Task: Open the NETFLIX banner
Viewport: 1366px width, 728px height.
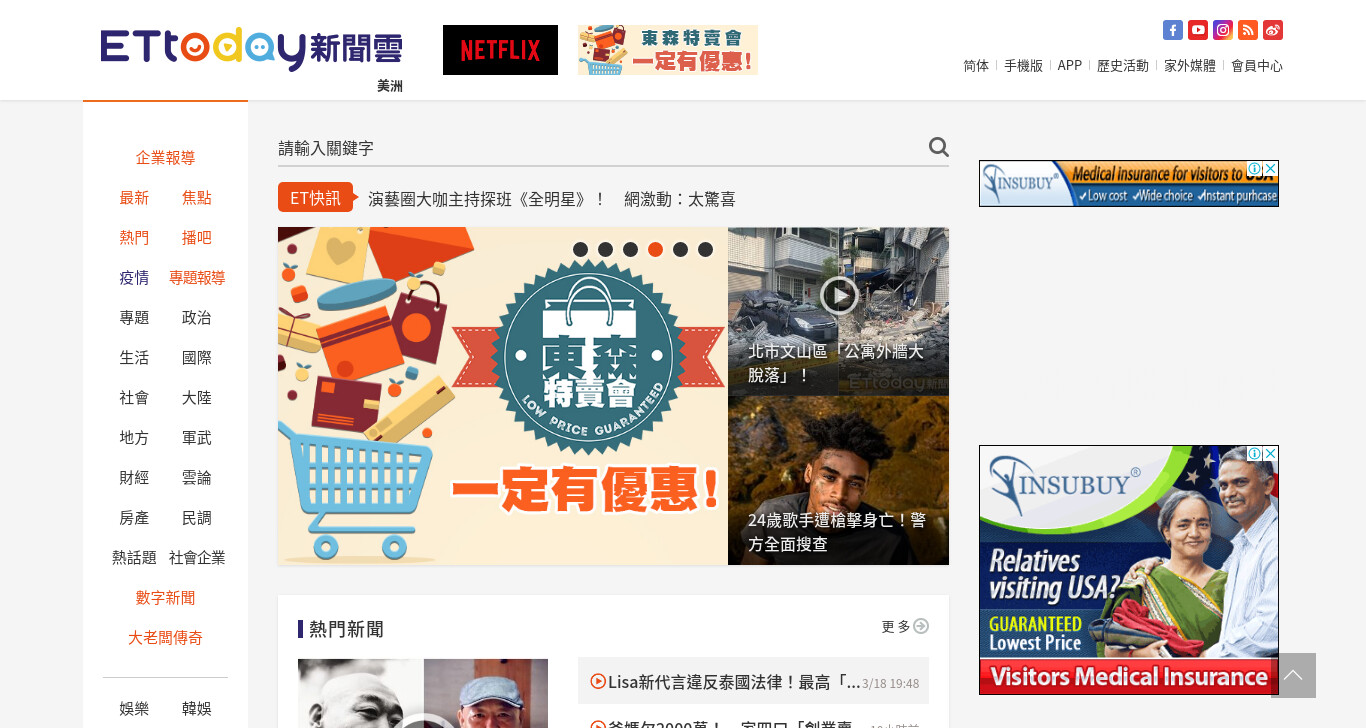Action: [500, 50]
